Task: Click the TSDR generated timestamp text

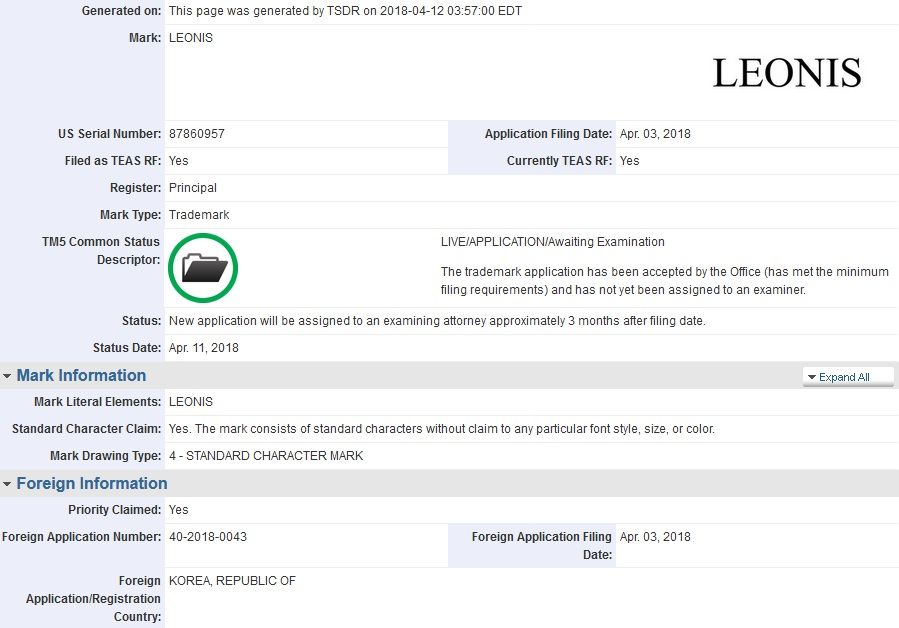Action: tap(345, 11)
